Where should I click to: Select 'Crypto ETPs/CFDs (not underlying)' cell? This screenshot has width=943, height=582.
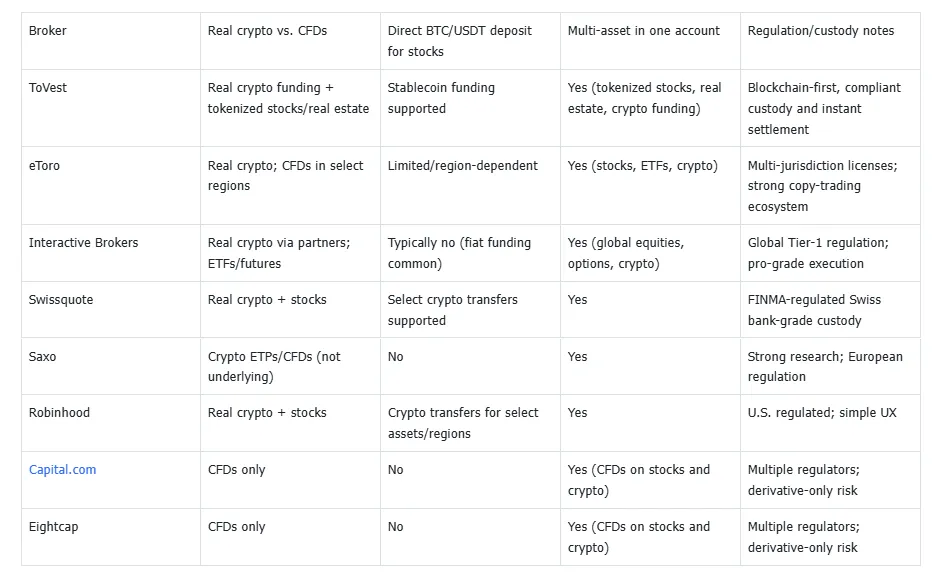tap(274, 367)
